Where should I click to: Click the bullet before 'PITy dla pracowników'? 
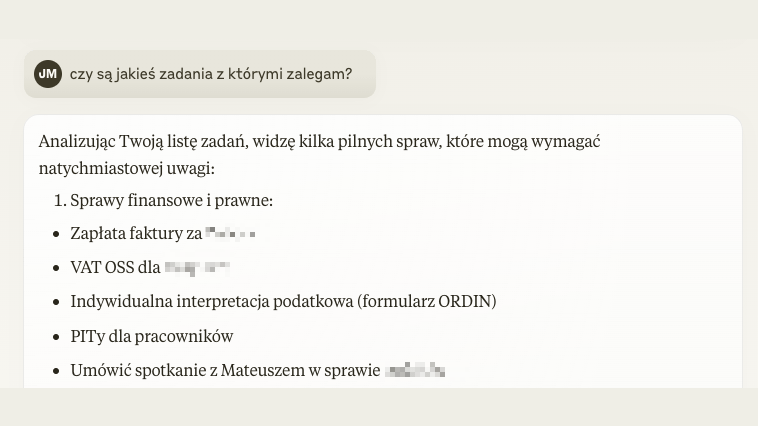[56, 337]
